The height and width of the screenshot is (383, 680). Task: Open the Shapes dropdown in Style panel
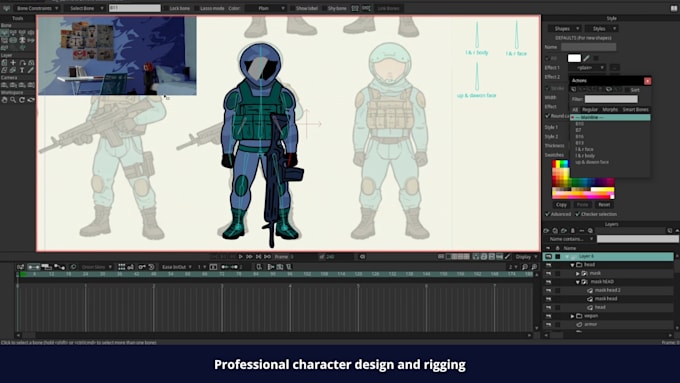pos(564,29)
